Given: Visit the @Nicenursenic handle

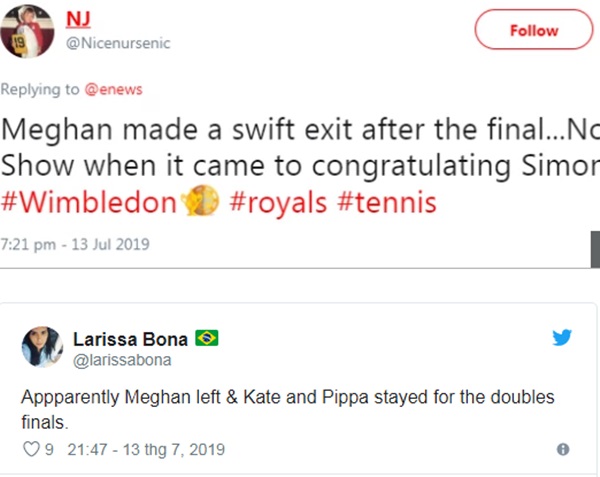Looking at the screenshot, I should (118, 43).
